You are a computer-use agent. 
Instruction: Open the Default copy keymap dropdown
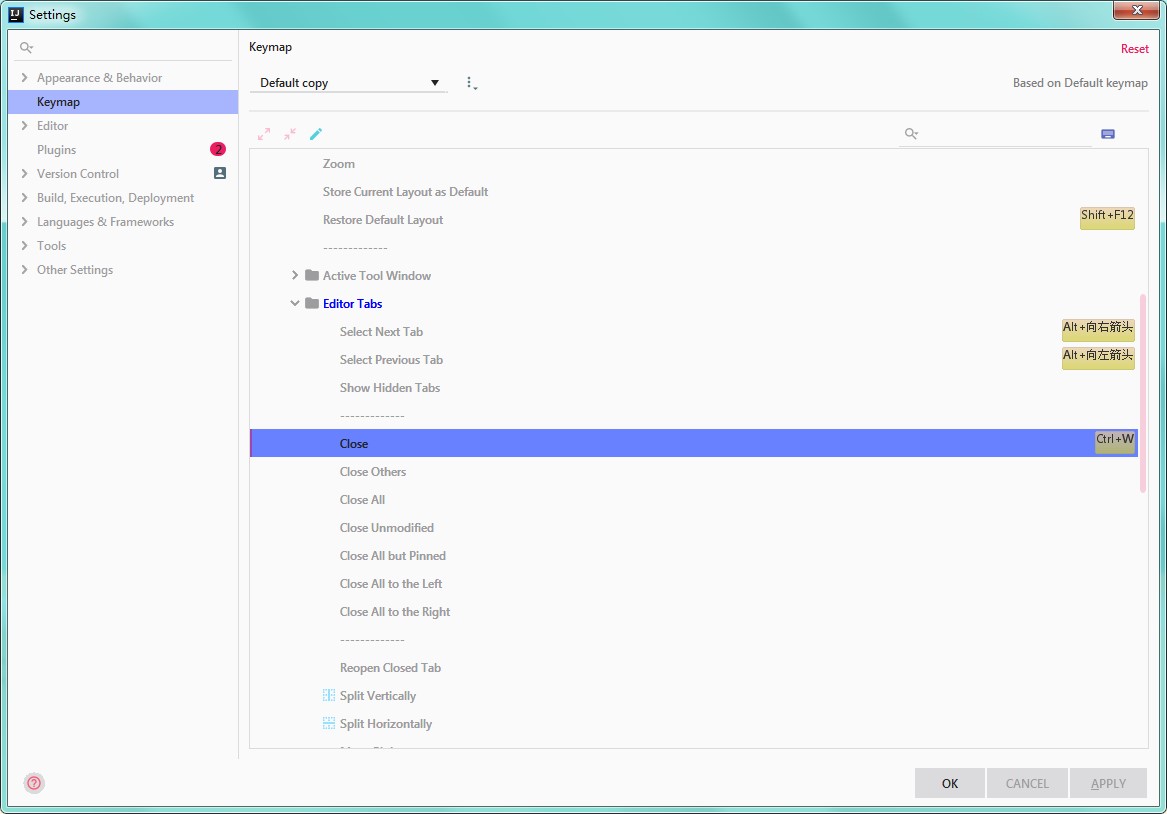(x=348, y=83)
